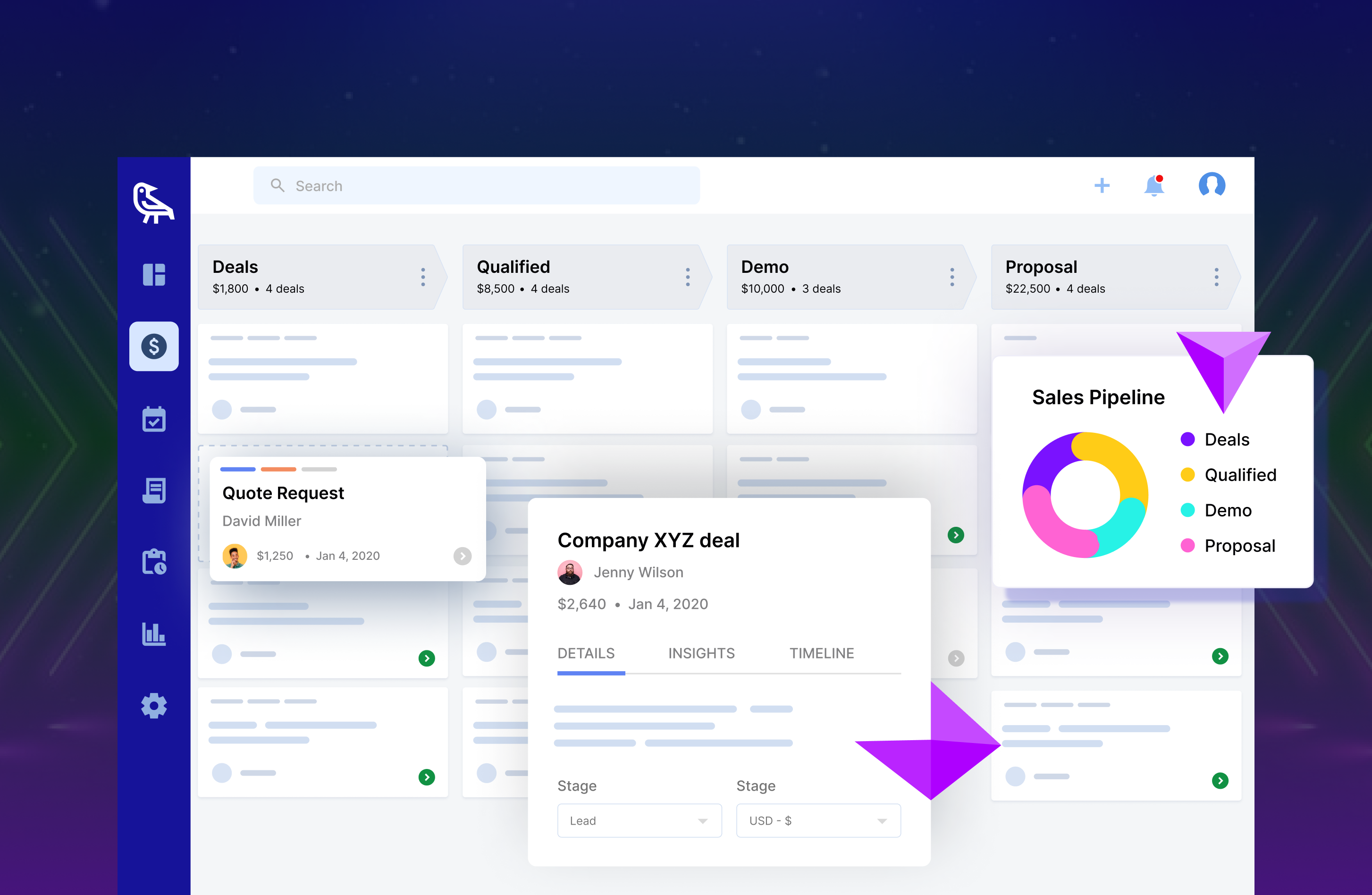Create new item with the plus icon

[1102, 185]
